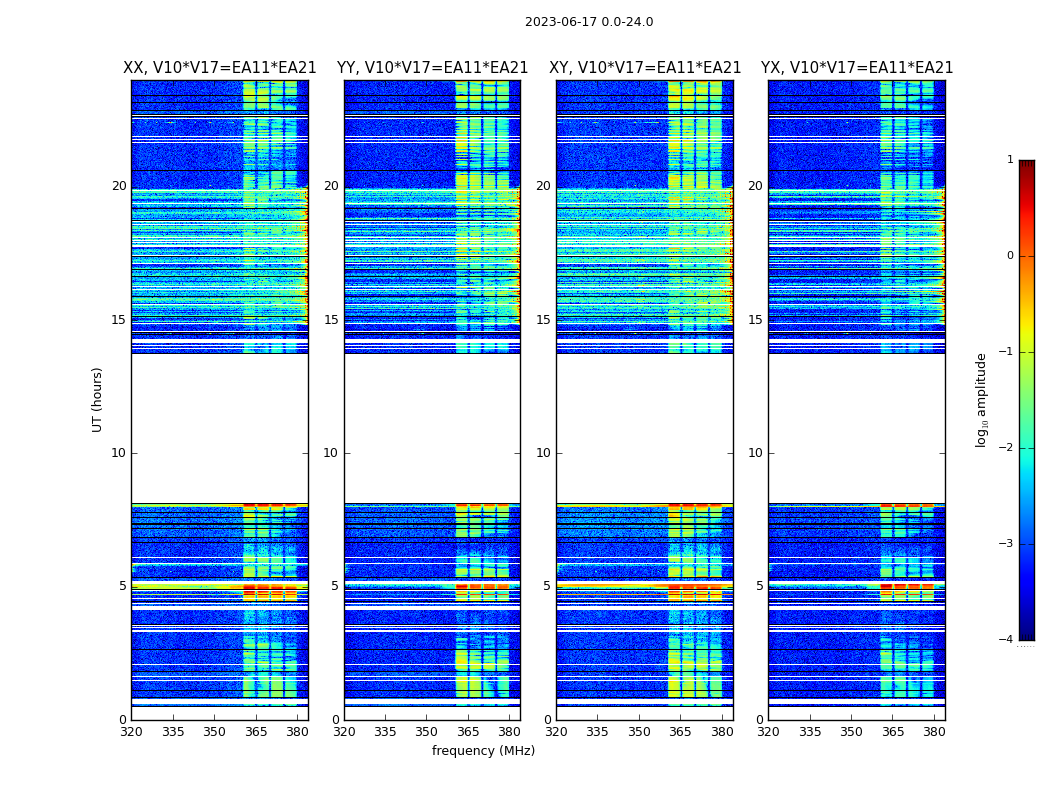Select the YY panel title text

coord(432,68)
